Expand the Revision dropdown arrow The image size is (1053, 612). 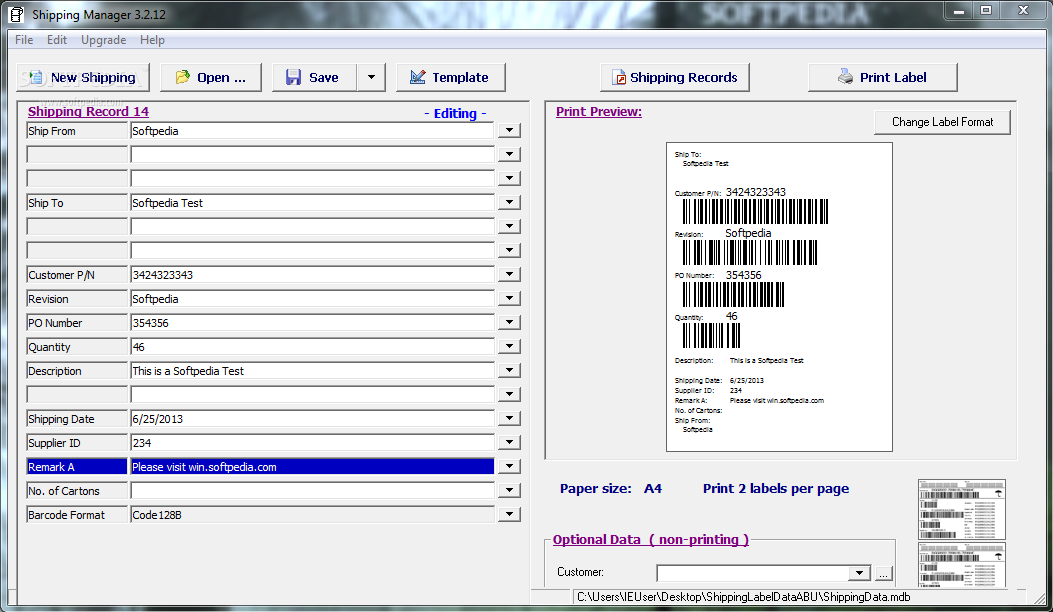click(510, 298)
